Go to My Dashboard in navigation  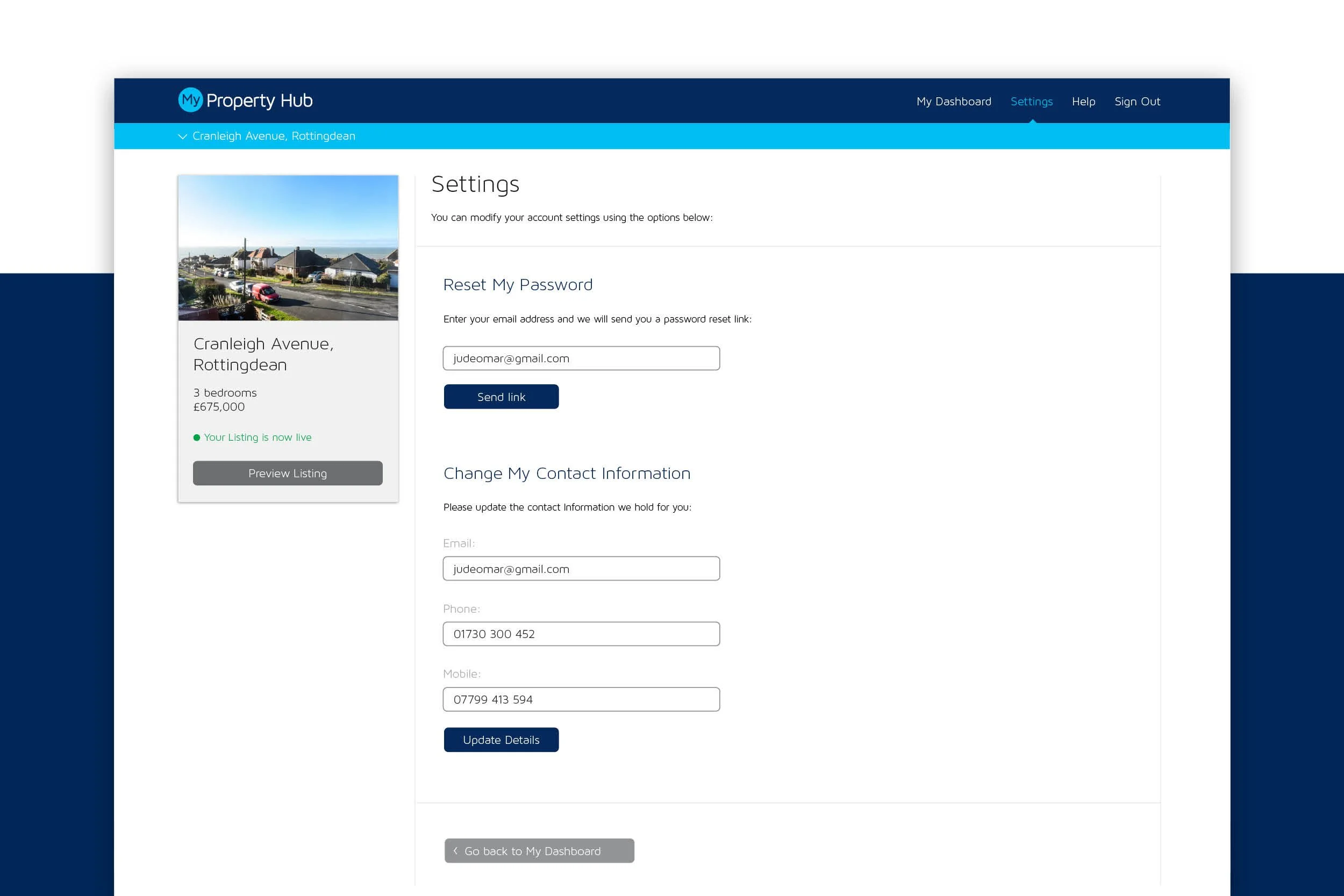click(x=954, y=101)
